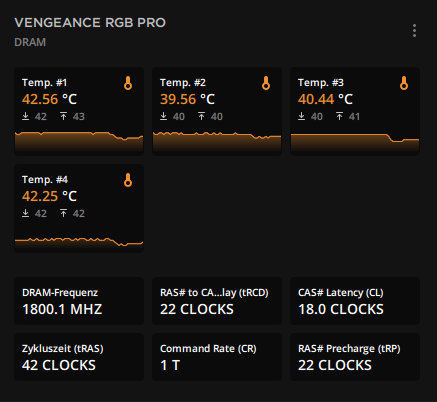Viewport: 437px width, 402px height.
Task: Click the 18.0 CLOCKS value
Action: click(341, 309)
